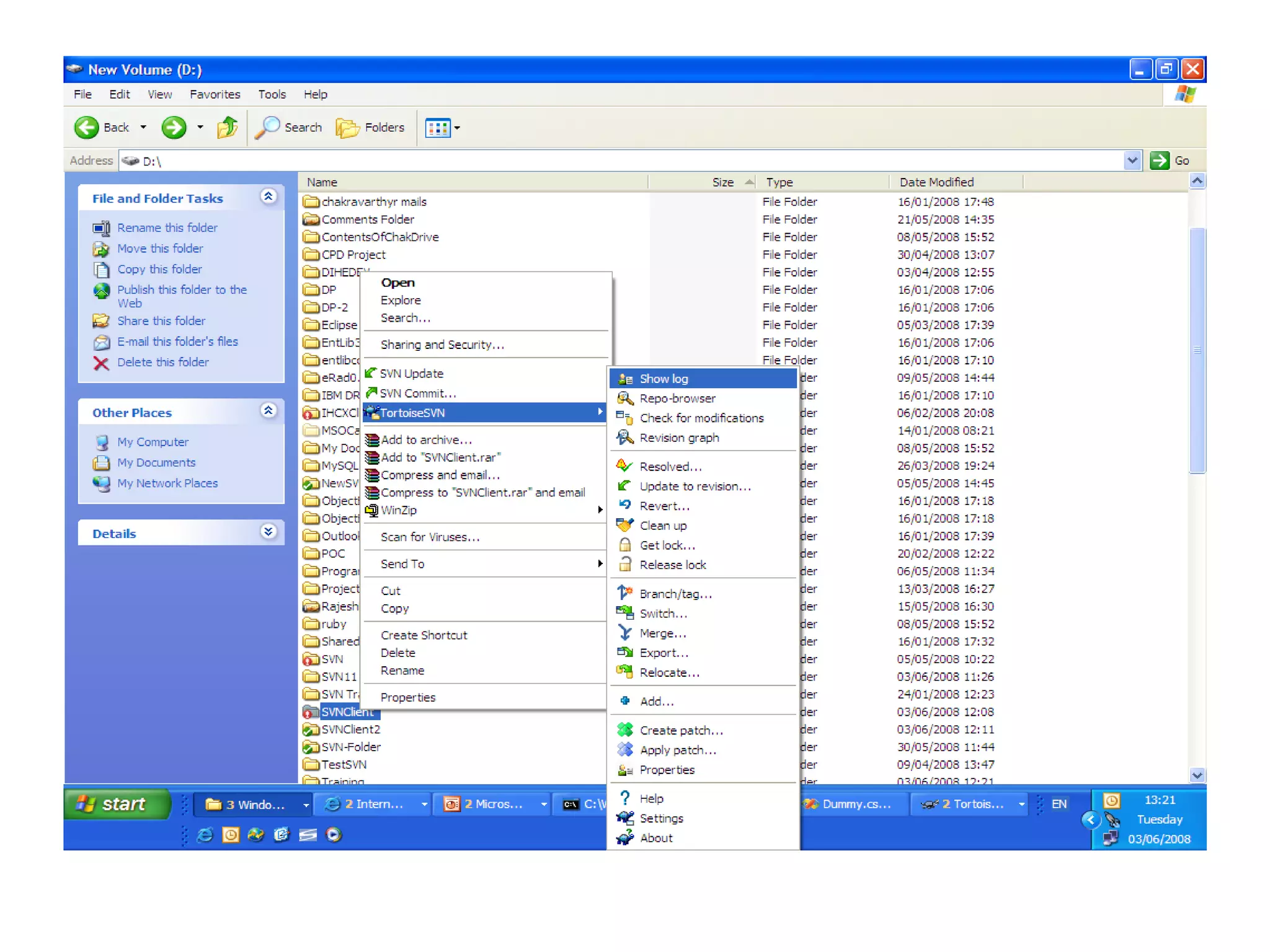Click the Up folder toolbar icon
Image resolution: width=1270 pixels, height=952 pixels.
[x=228, y=128]
